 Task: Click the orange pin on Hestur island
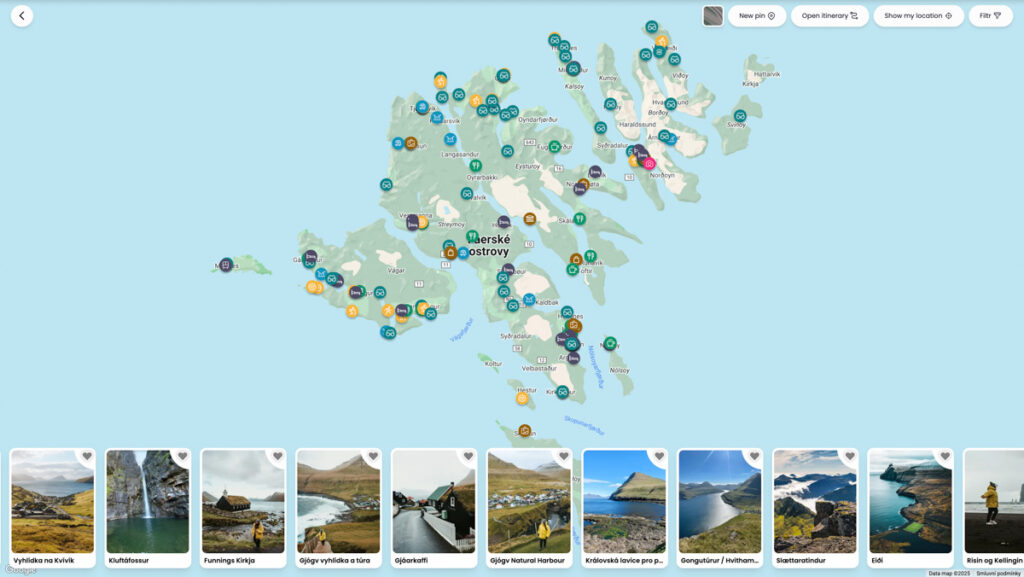[522, 398]
